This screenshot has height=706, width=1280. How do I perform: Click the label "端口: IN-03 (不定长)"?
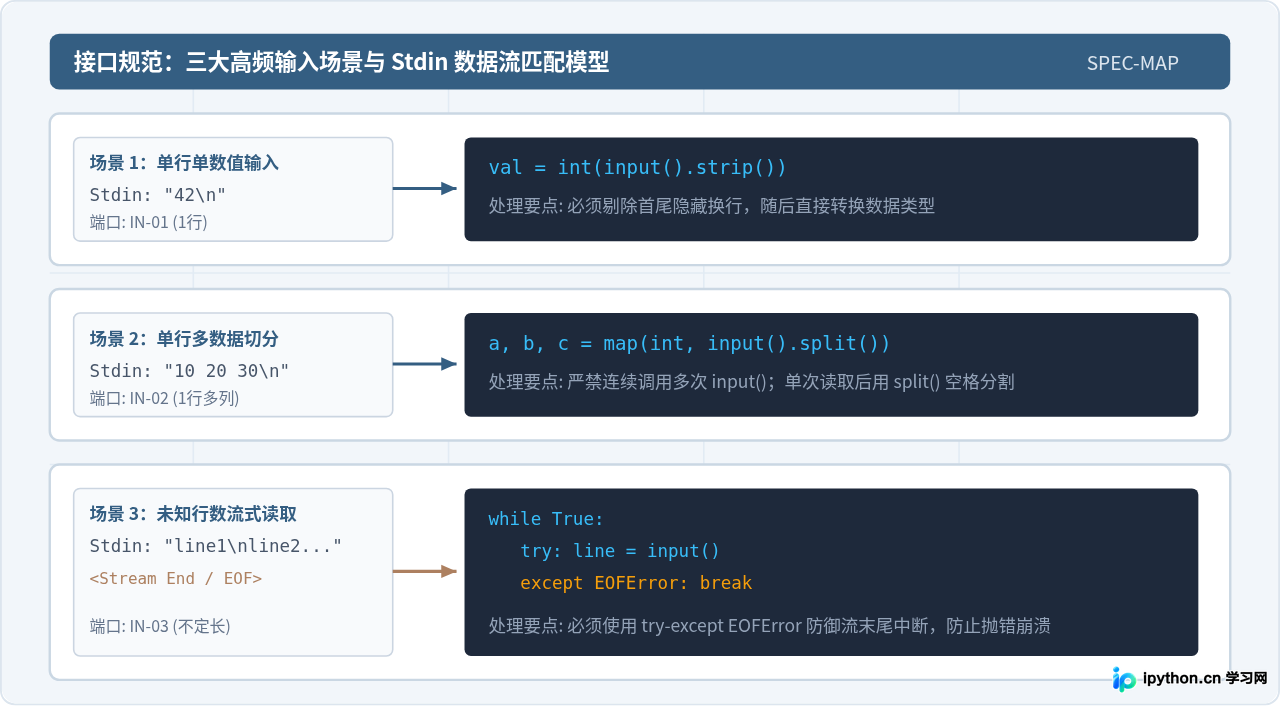click(160, 626)
